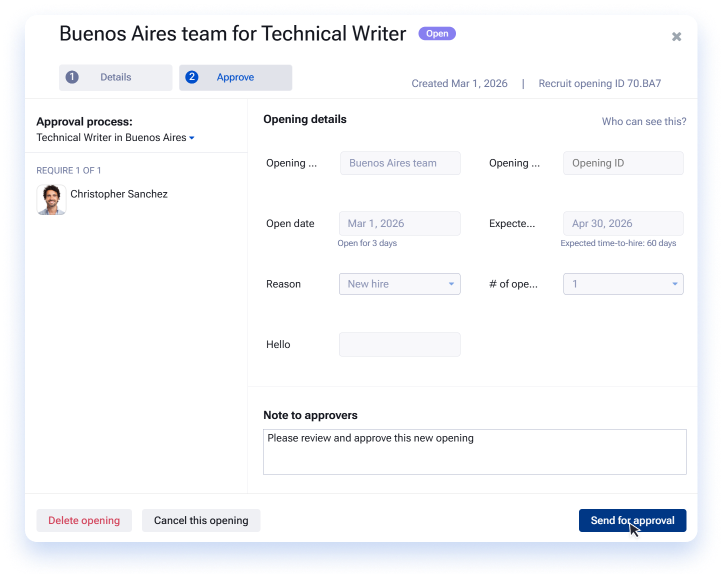Select the Approve tab

coord(235,77)
